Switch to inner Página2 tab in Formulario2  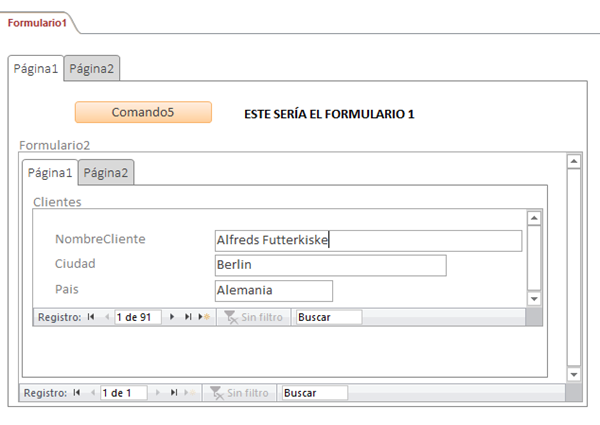pos(106,173)
